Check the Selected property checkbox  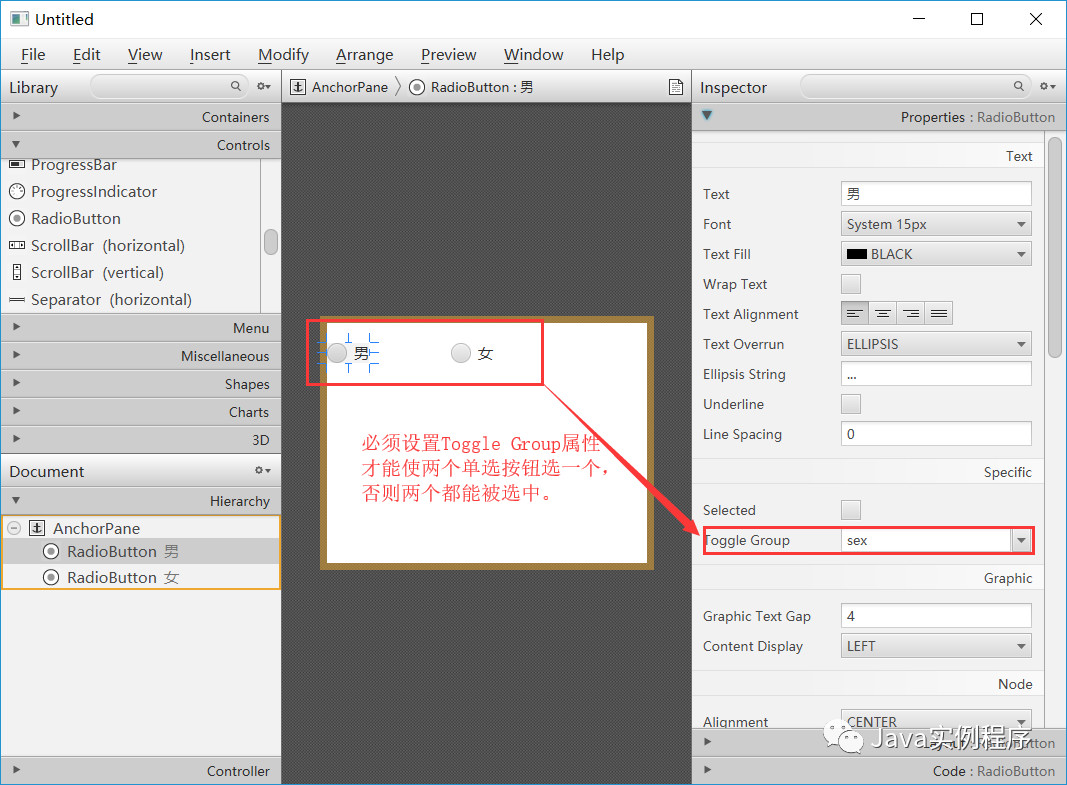(850, 510)
